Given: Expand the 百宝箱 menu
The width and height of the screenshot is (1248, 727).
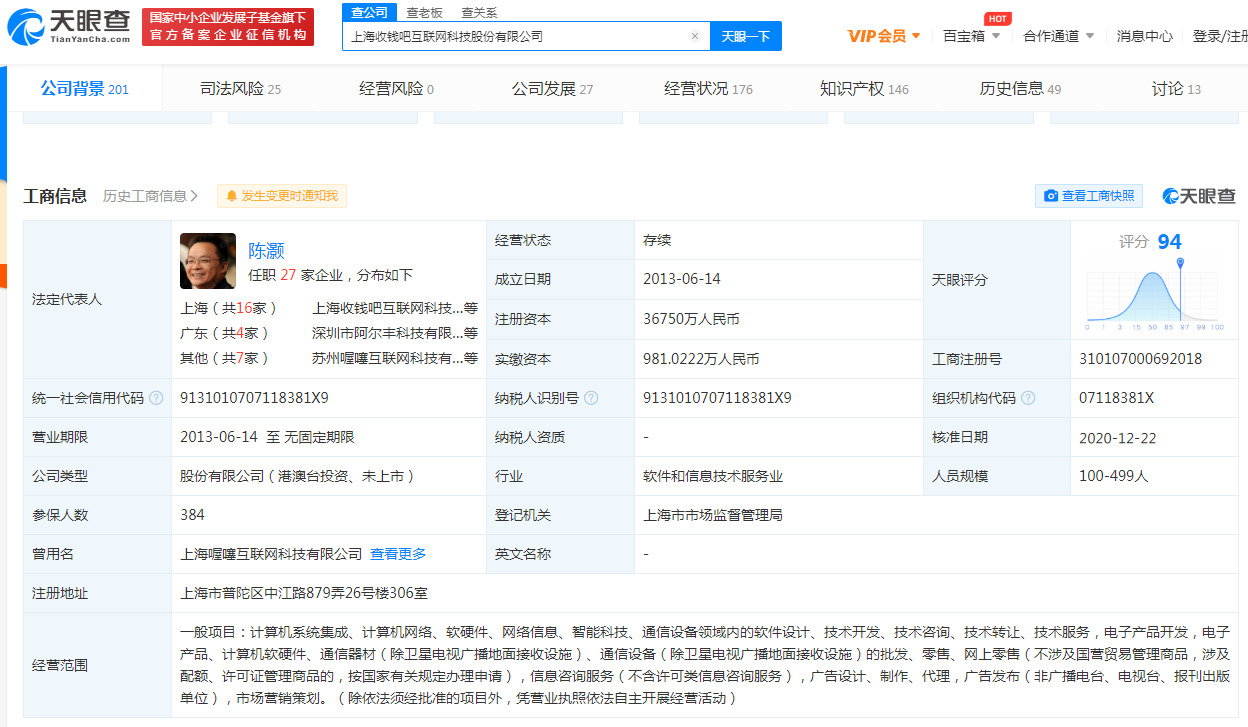Looking at the screenshot, I should click(x=972, y=36).
